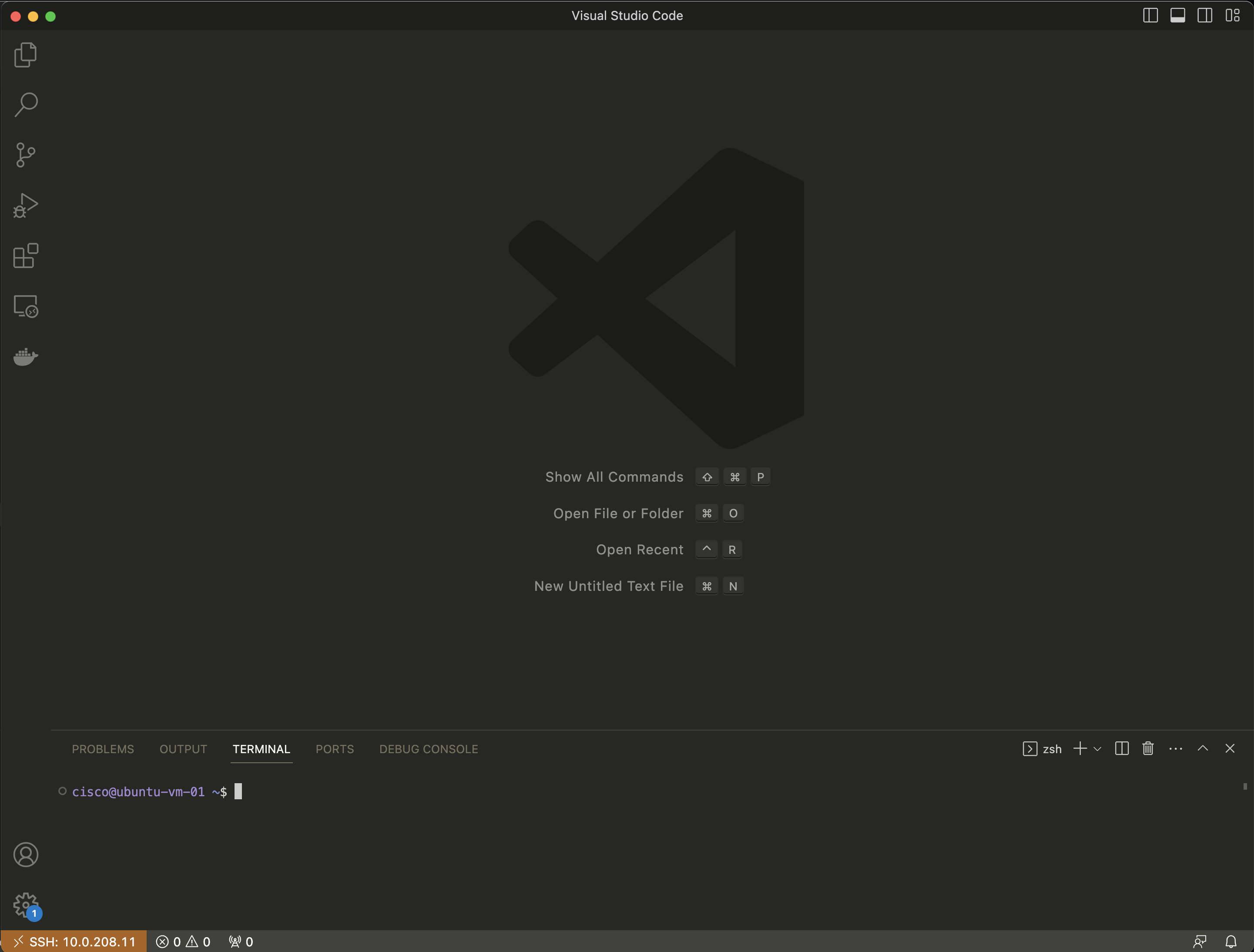Switch to the PORTS tab
Viewport: 1254px width, 952px height.
(x=335, y=749)
